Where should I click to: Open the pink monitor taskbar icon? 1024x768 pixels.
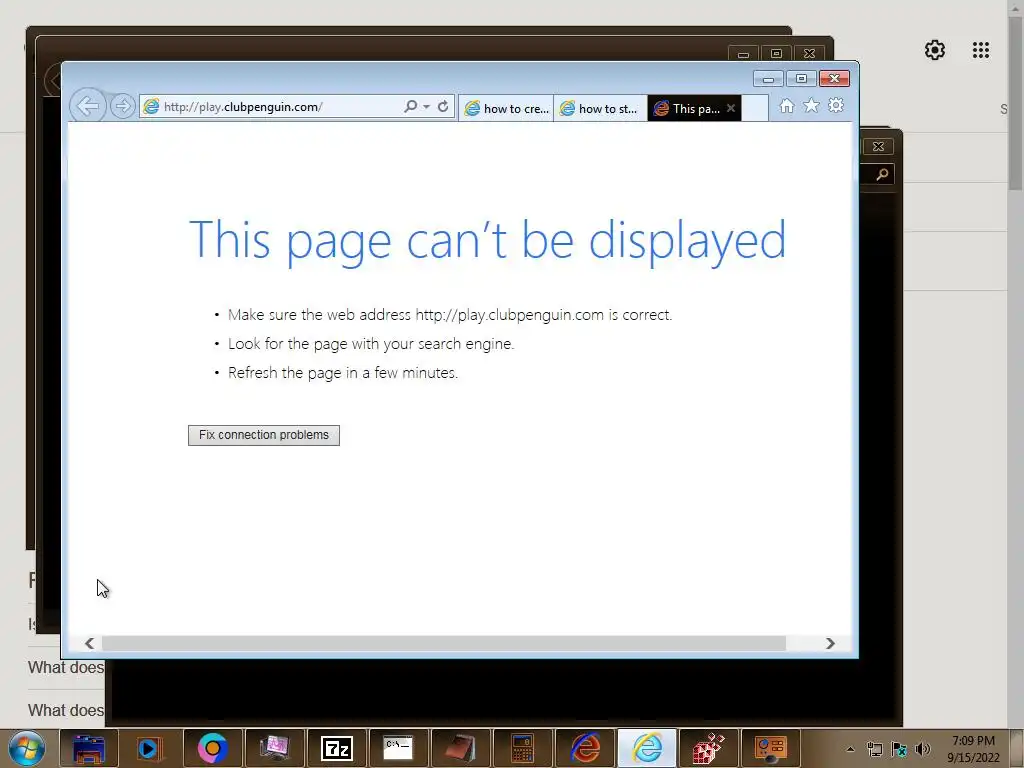pyautogui.click(x=274, y=748)
